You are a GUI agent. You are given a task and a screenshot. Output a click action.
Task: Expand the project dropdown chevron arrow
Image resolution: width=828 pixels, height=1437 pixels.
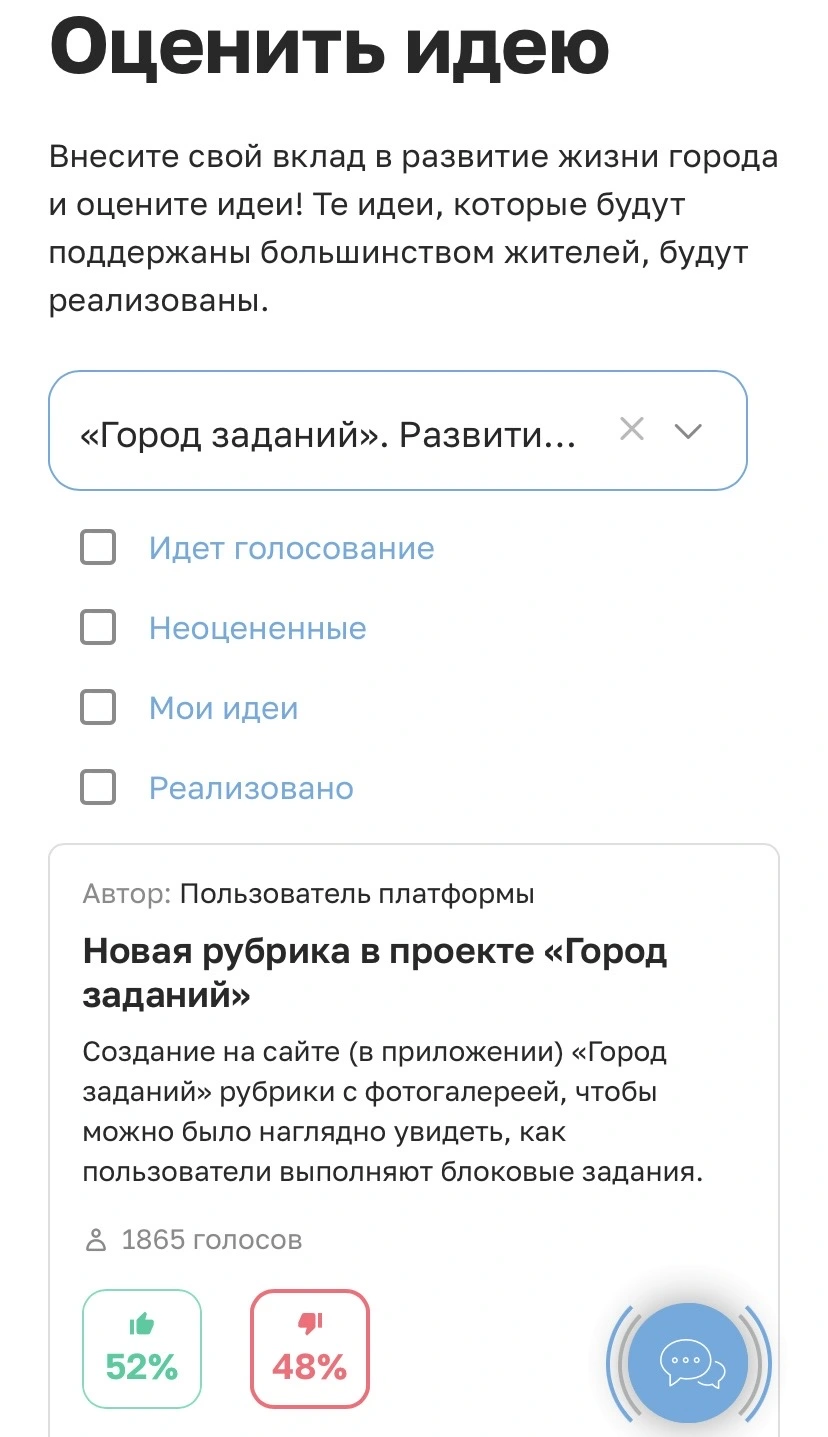[x=689, y=431]
